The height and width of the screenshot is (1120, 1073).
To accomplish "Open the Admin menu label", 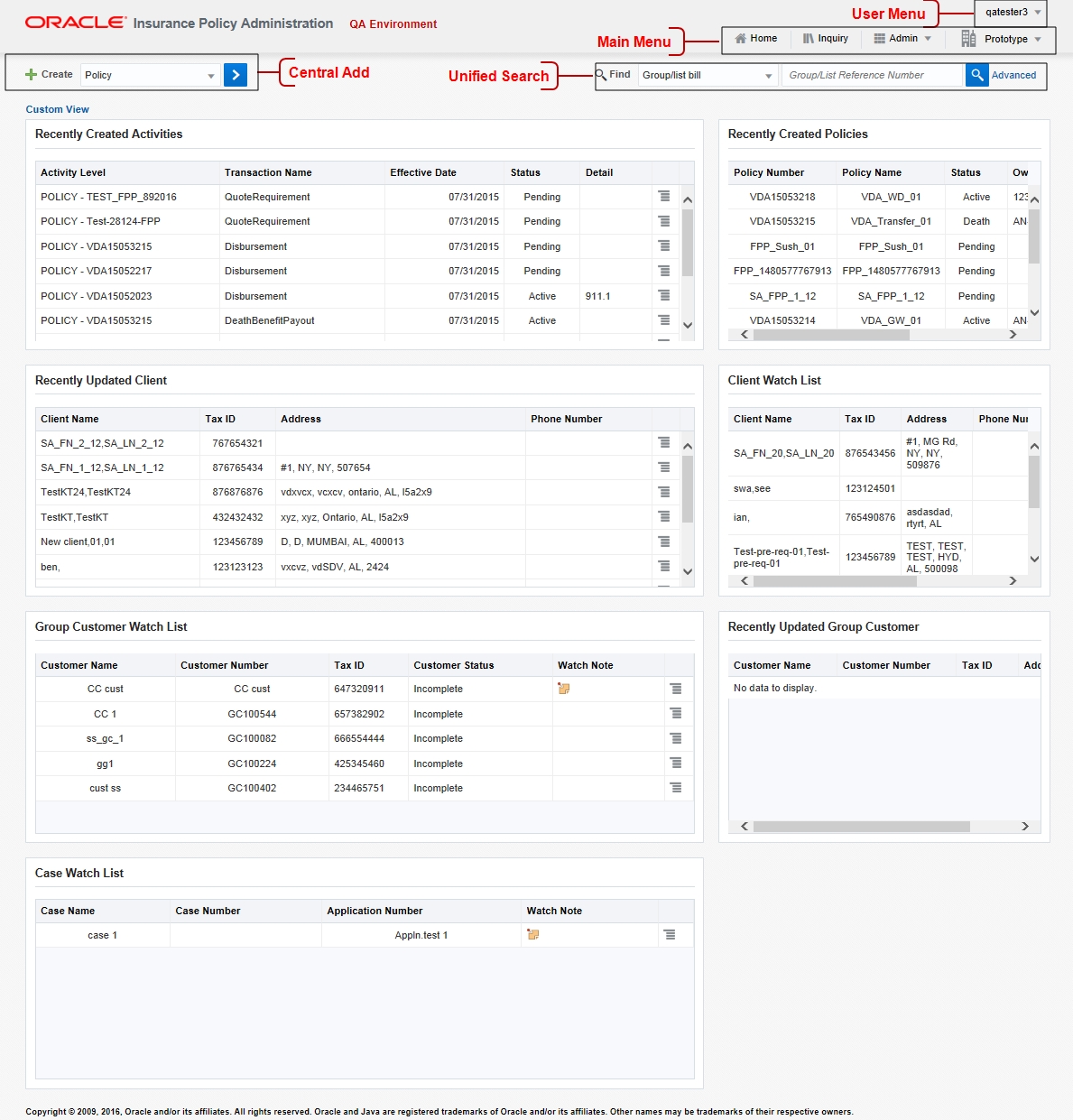I will [903, 39].
